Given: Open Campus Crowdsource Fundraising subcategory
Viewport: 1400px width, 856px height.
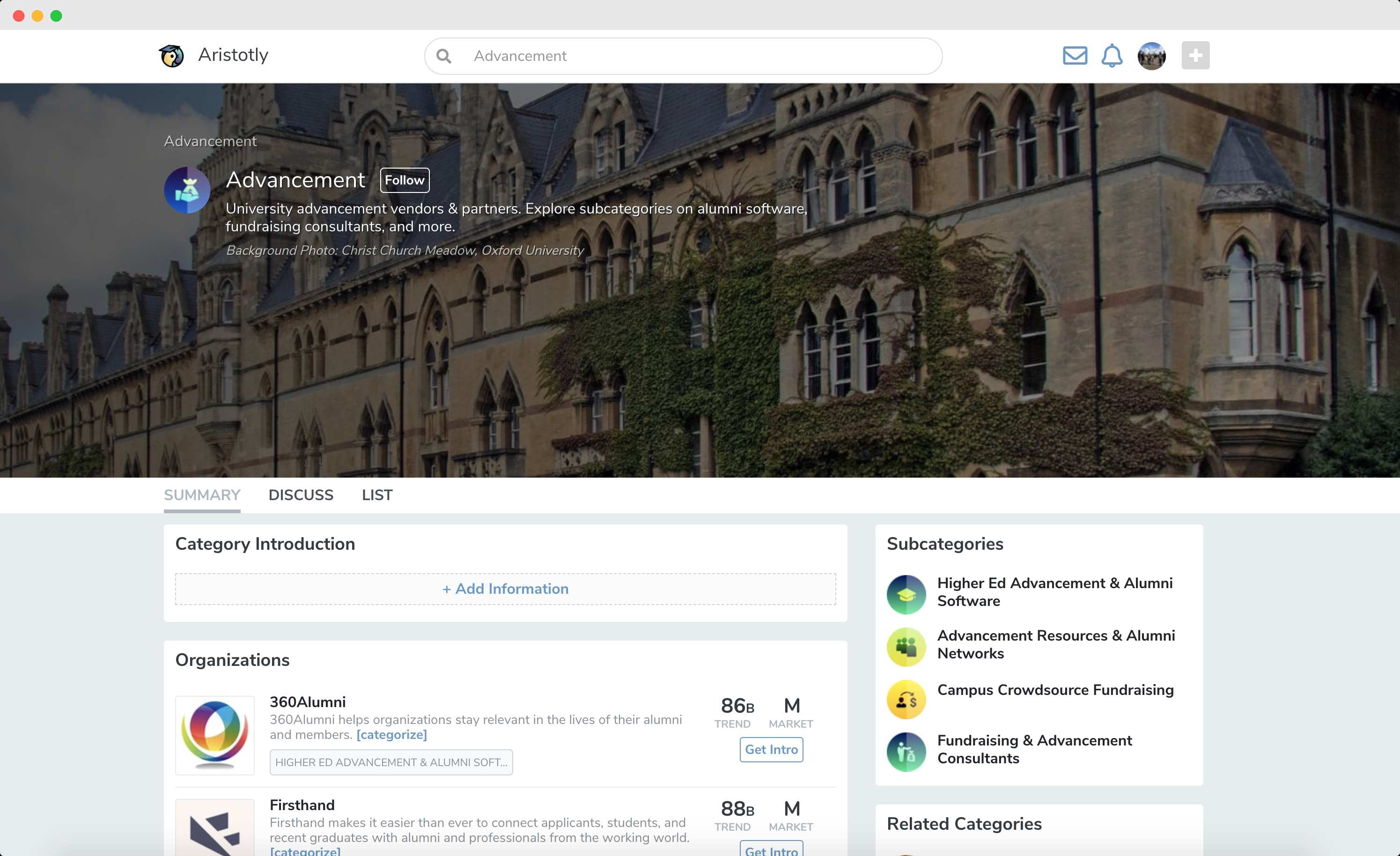Looking at the screenshot, I should click(1055, 689).
